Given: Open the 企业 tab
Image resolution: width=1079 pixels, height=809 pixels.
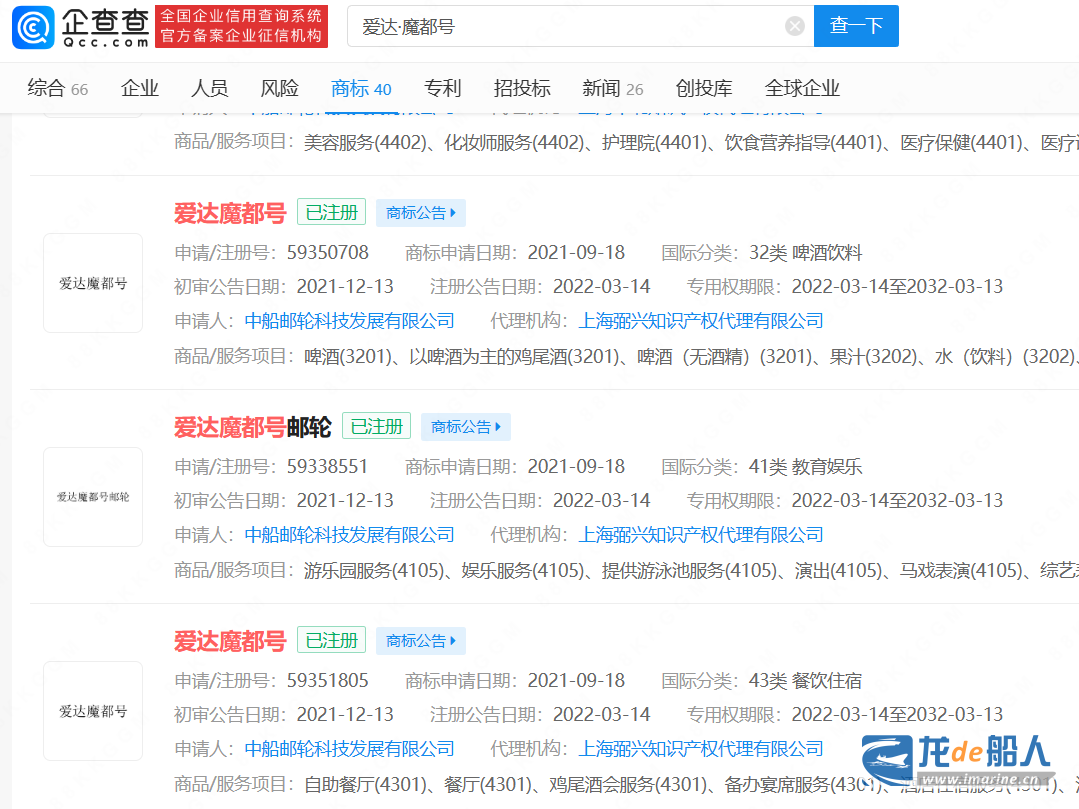Looking at the screenshot, I should [x=140, y=88].
